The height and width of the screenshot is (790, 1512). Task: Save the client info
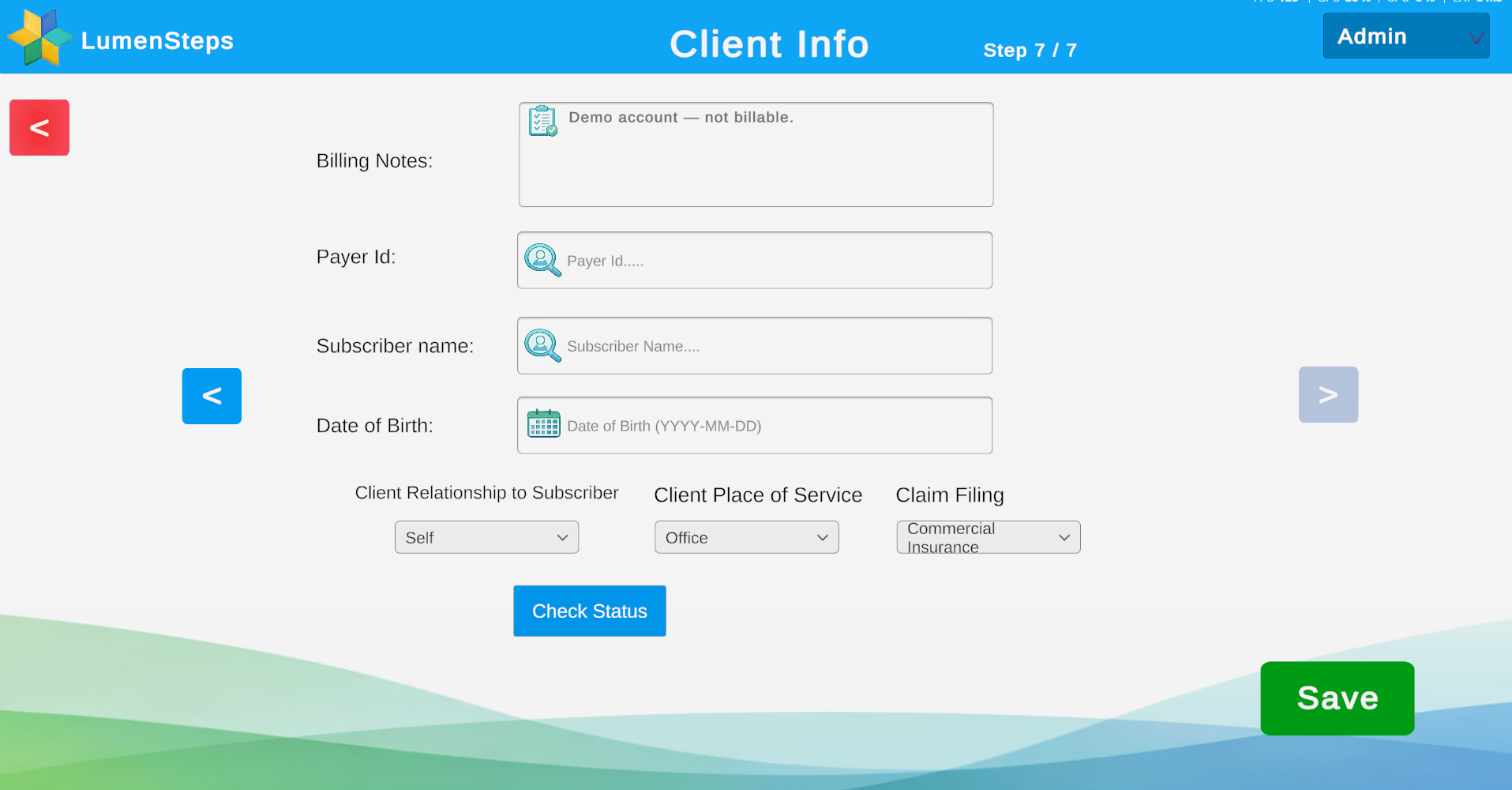pyautogui.click(x=1338, y=698)
